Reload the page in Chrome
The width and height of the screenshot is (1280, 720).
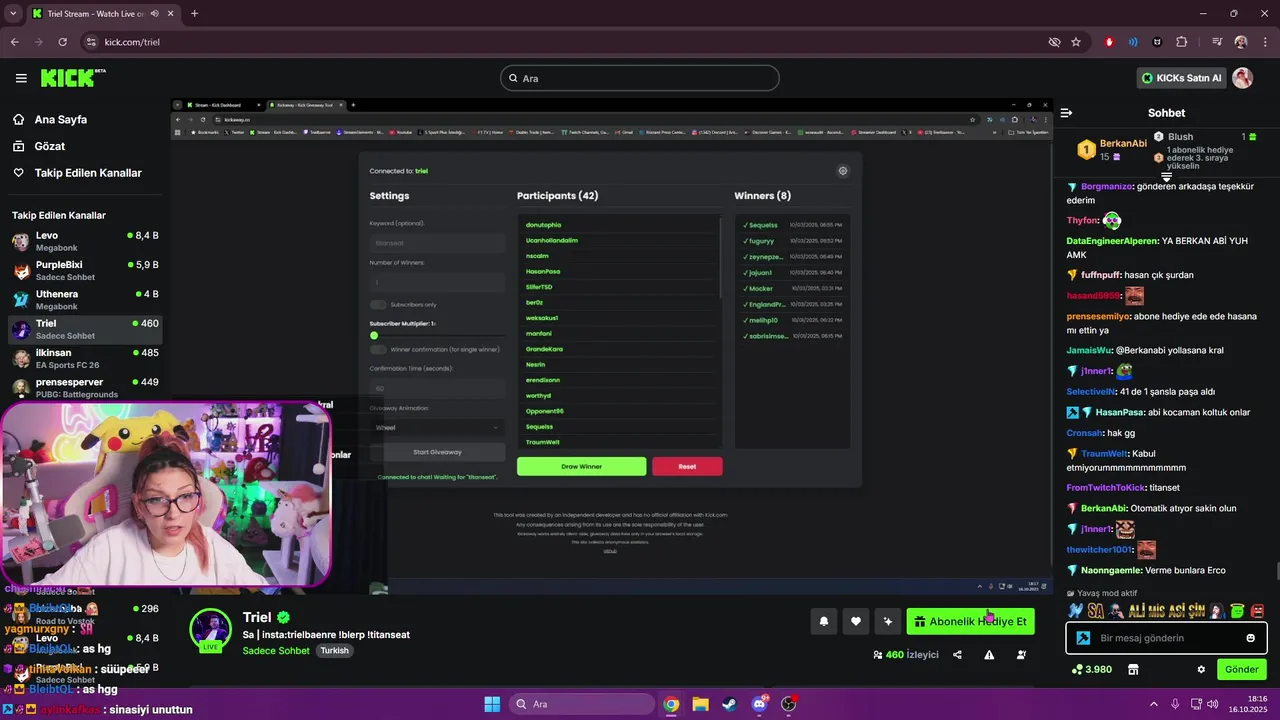click(63, 42)
